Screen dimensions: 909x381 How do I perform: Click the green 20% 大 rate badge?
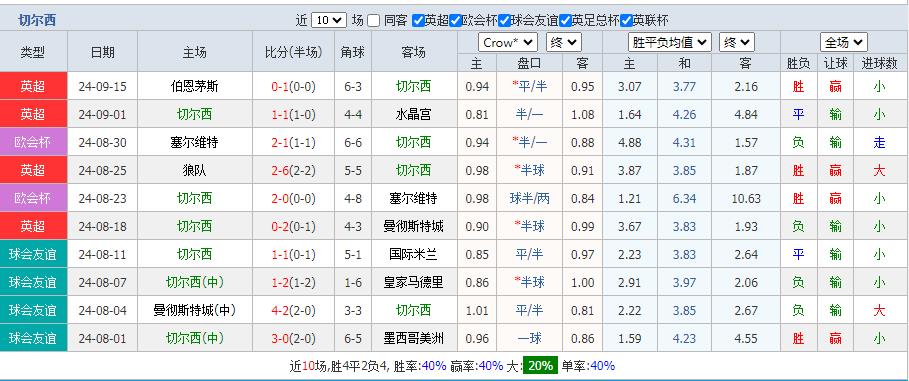point(540,366)
